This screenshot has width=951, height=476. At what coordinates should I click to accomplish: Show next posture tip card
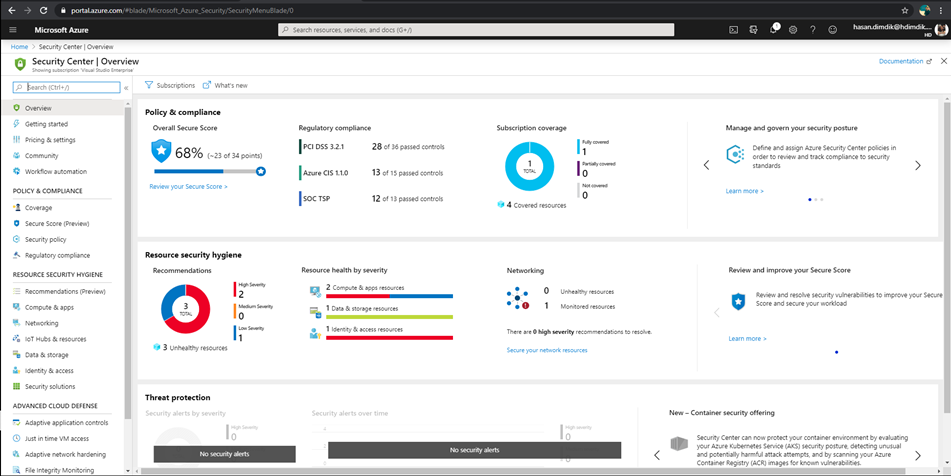918,165
